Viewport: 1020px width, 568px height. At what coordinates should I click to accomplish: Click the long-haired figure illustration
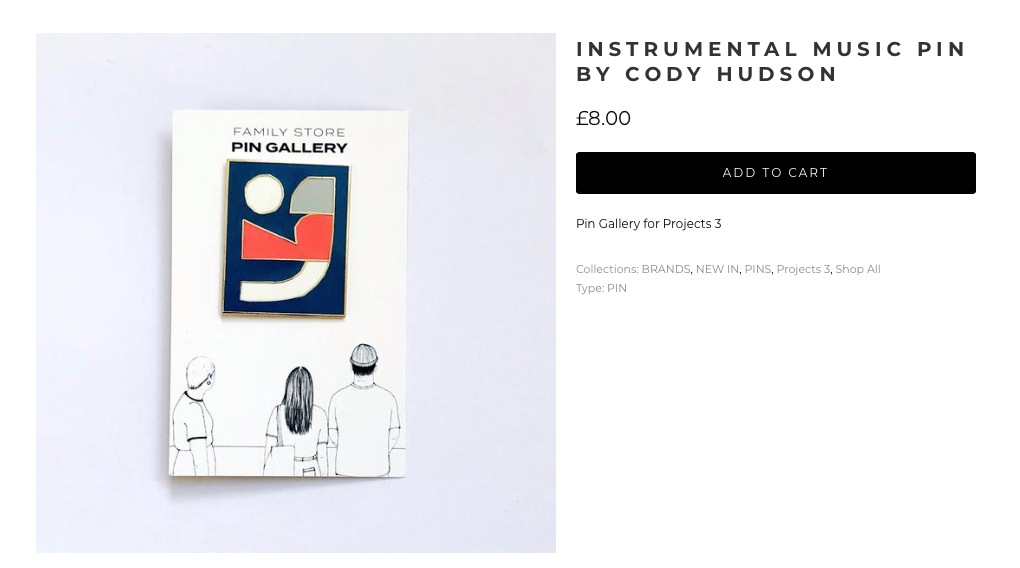pyautogui.click(x=296, y=422)
